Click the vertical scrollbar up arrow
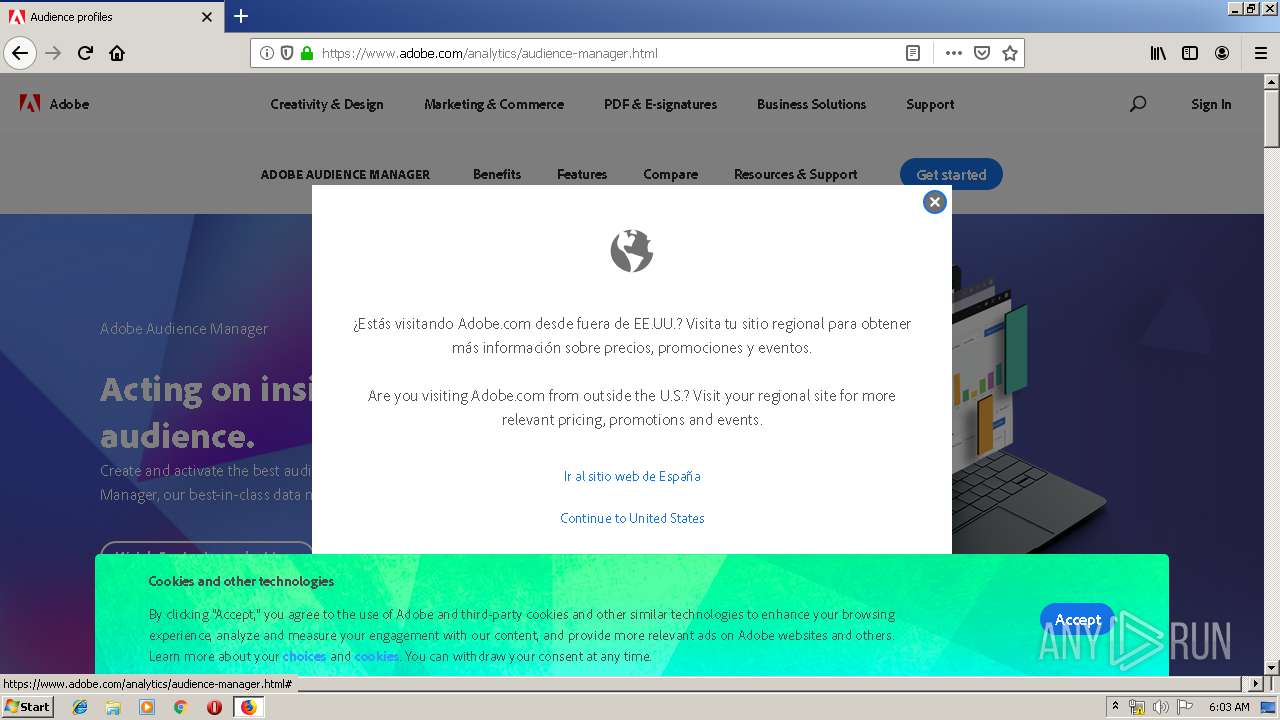The width and height of the screenshot is (1280, 720). pyautogui.click(x=1271, y=82)
